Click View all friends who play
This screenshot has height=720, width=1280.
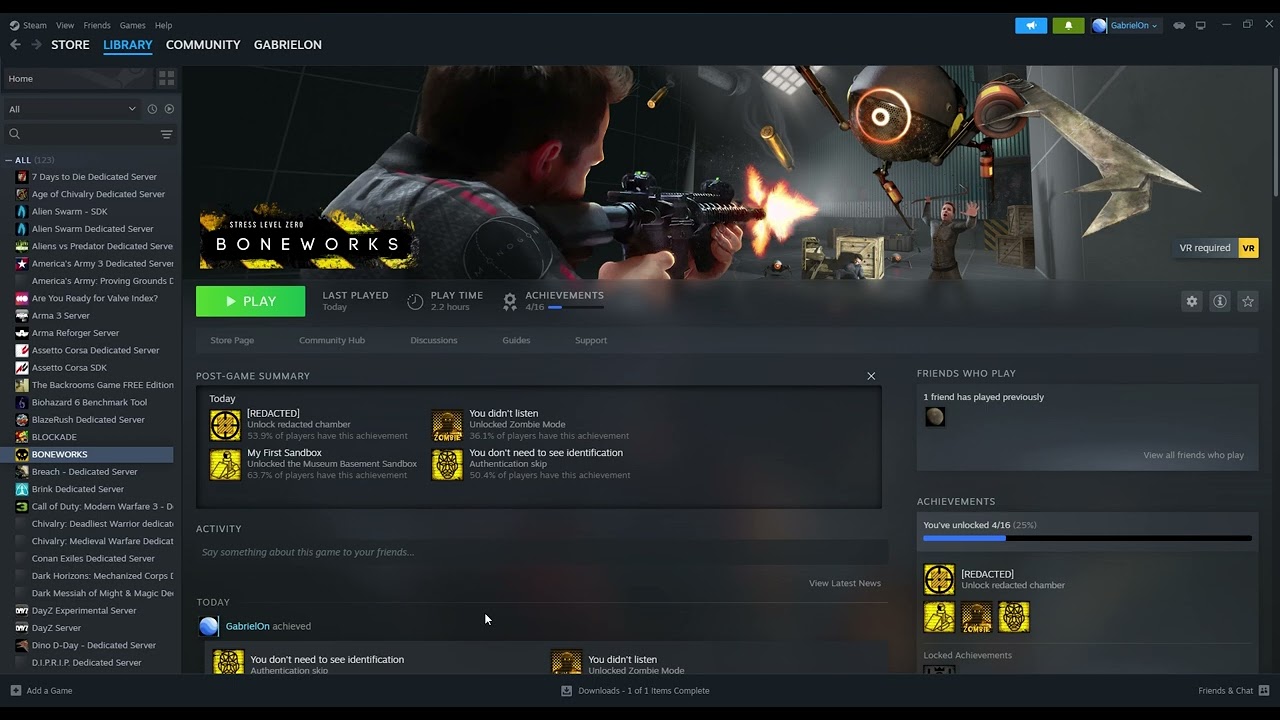coord(1194,455)
